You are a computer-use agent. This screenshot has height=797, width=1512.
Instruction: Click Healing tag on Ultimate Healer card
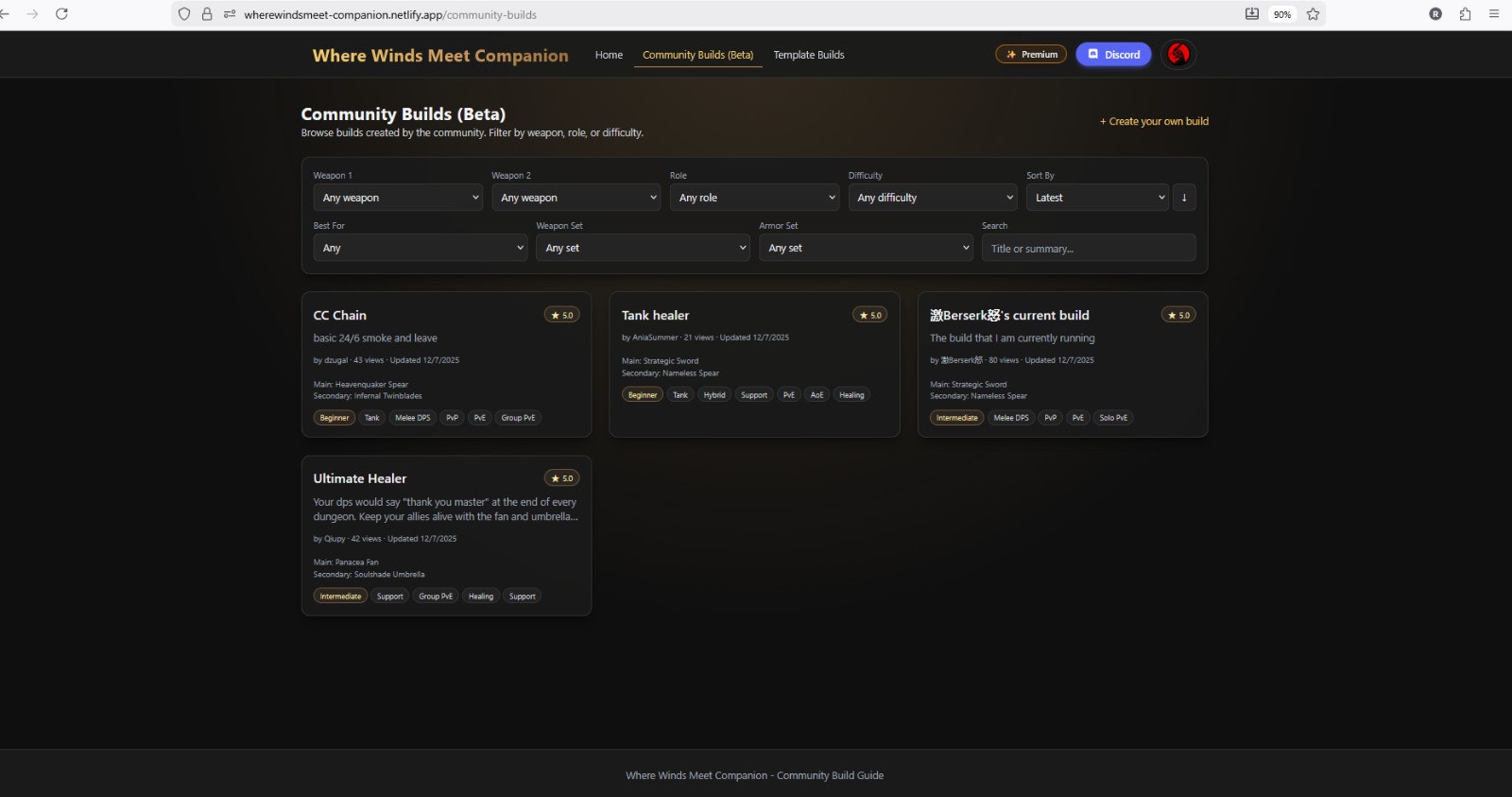pos(481,597)
